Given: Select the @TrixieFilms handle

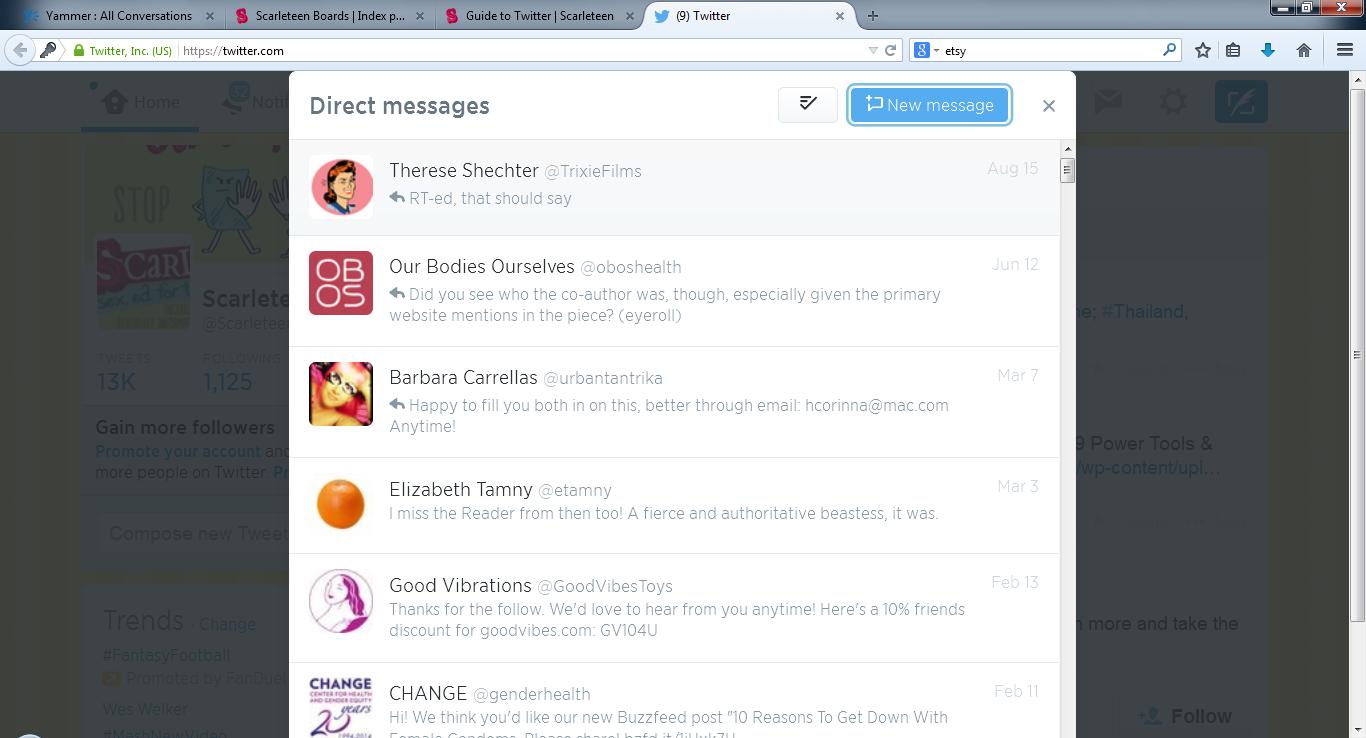Looking at the screenshot, I should point(593,171).
